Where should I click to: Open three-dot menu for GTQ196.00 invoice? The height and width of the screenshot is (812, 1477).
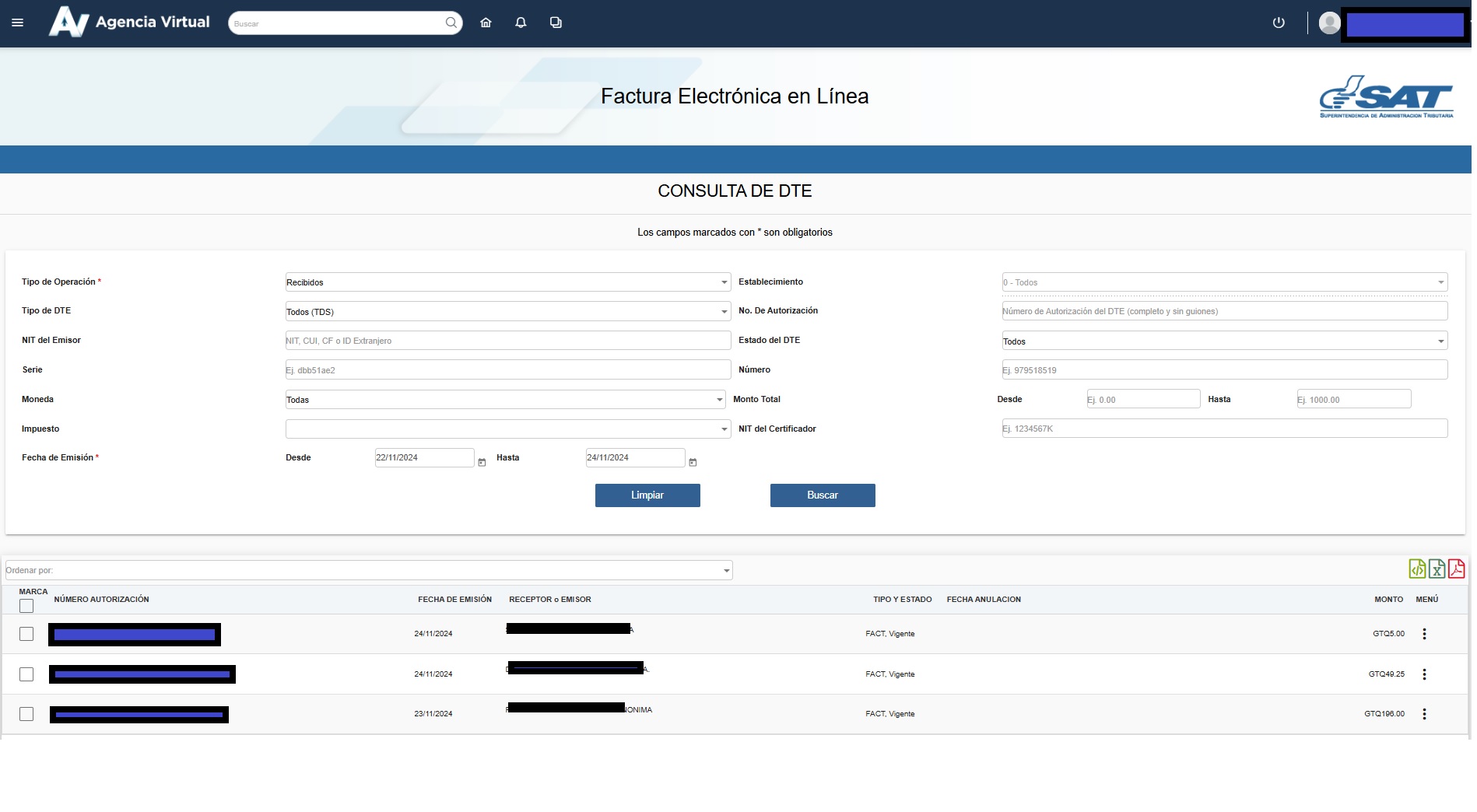click(1424, 714)
